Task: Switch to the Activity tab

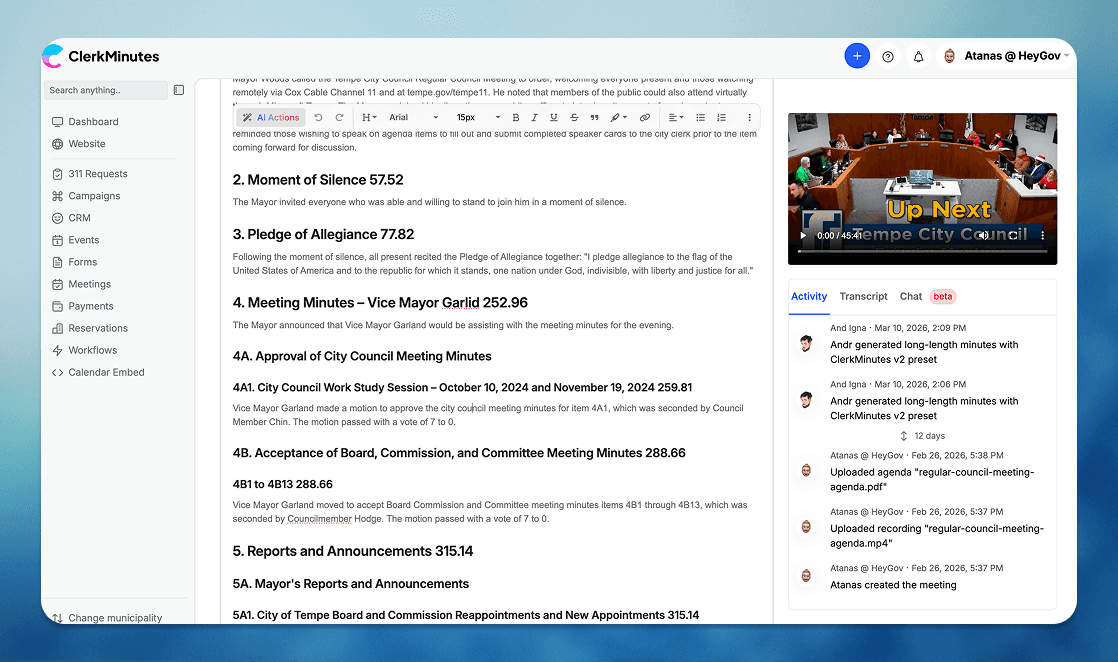Action: tap(809, 297)
